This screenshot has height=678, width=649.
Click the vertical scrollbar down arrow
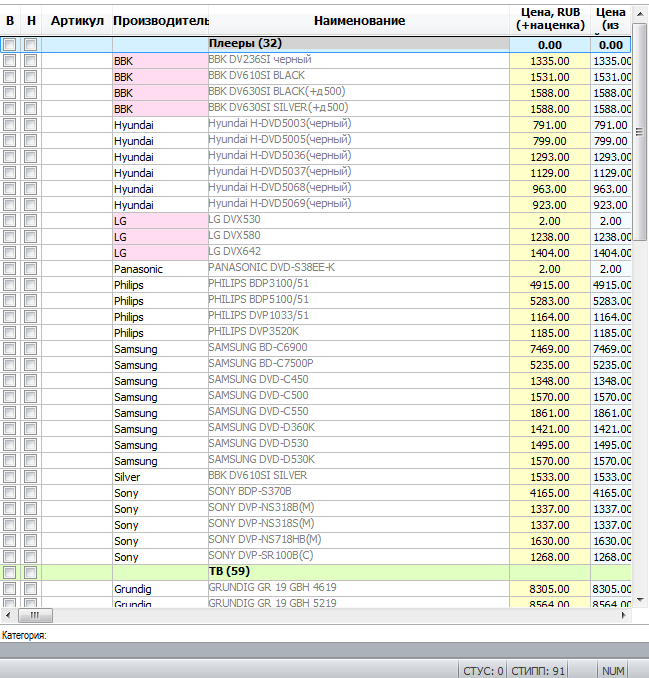(x=640, y=600)
